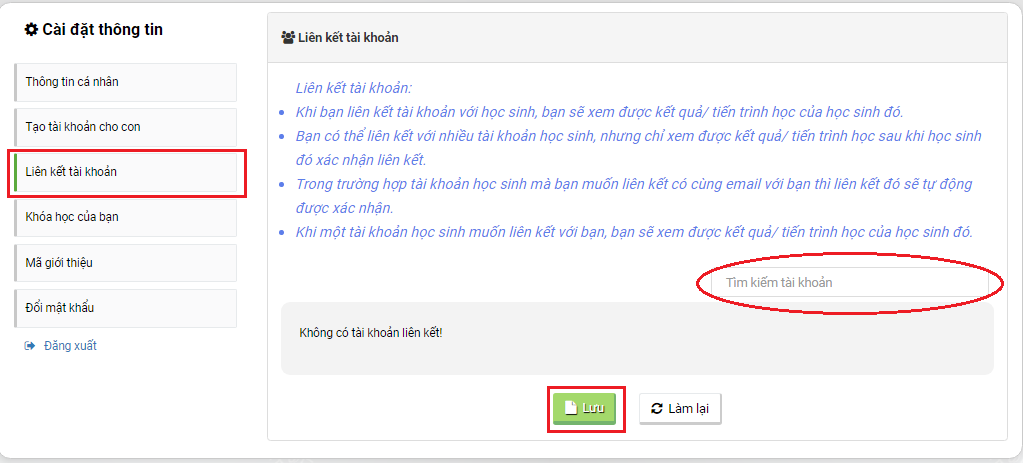Click the users icon in the panel header
1023x463 pixels.
287,37
